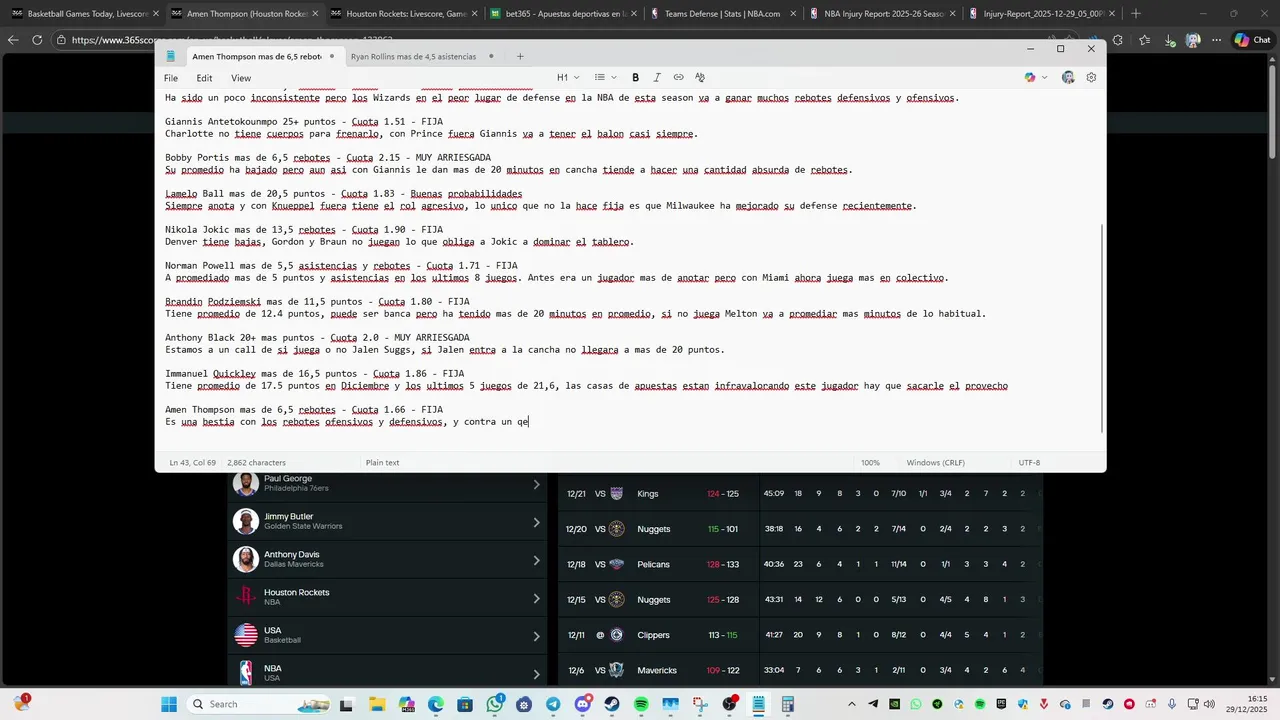Expand the list style dropdown
Viewport: 1280px width, 720px height.
pyautogui.click(x=605, y=77)
